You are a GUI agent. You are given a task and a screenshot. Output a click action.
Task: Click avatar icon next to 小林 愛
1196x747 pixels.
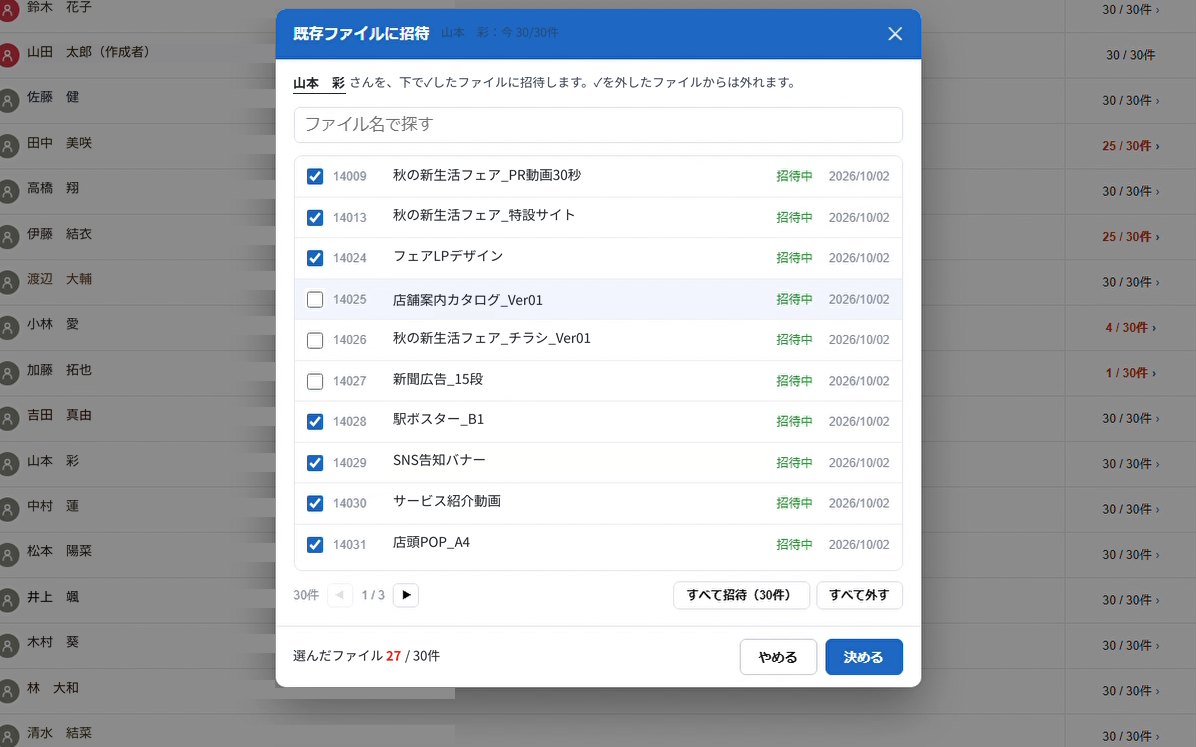tap(8, 327)
